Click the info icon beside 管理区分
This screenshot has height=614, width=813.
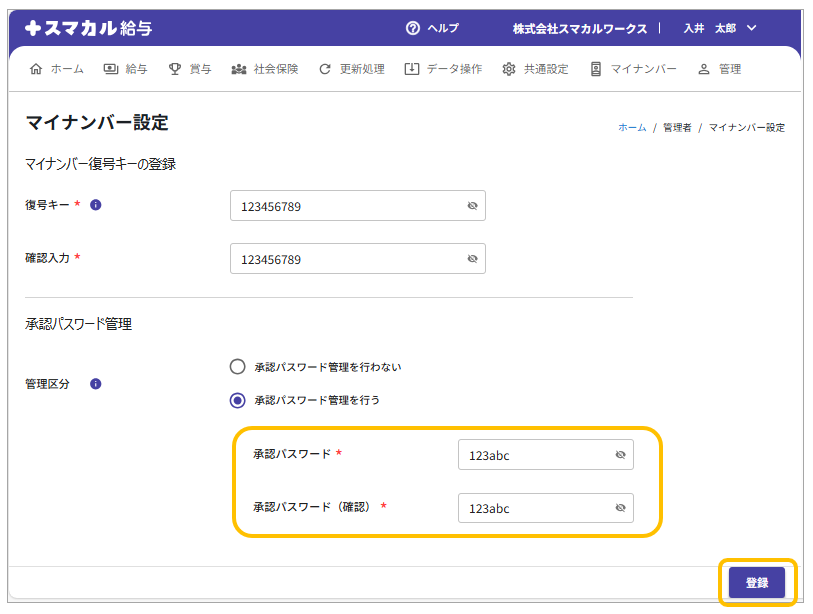tap(96, 384)
